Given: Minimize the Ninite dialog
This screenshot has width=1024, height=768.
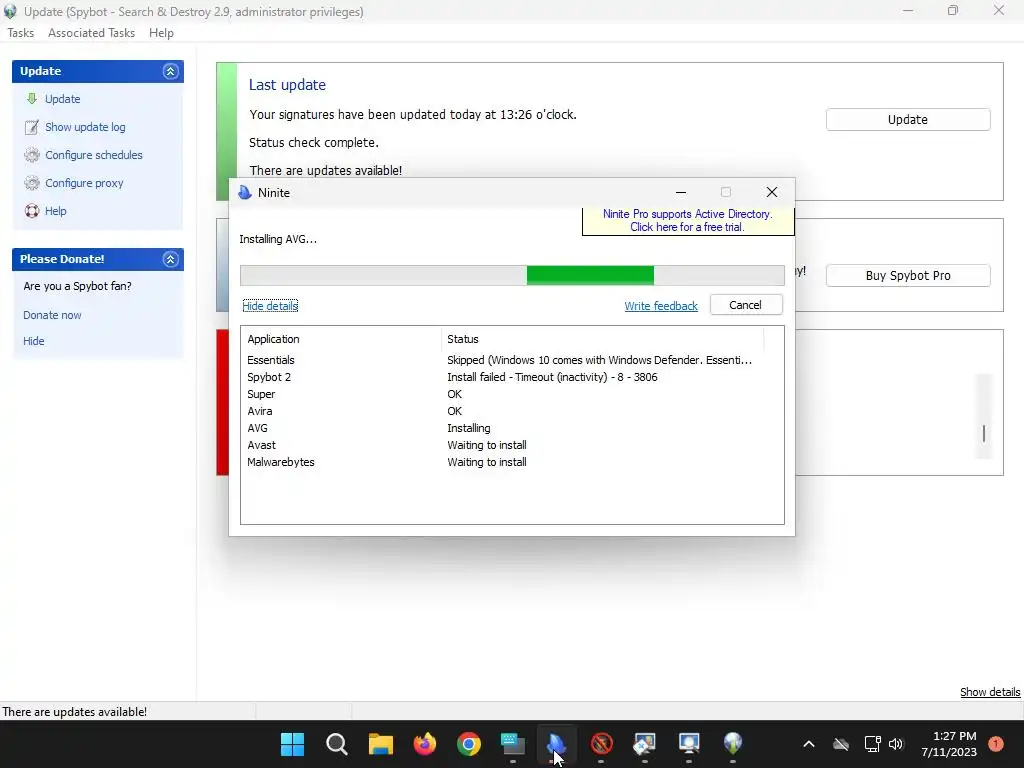Looking at the screenshot, I should (680, 192).
